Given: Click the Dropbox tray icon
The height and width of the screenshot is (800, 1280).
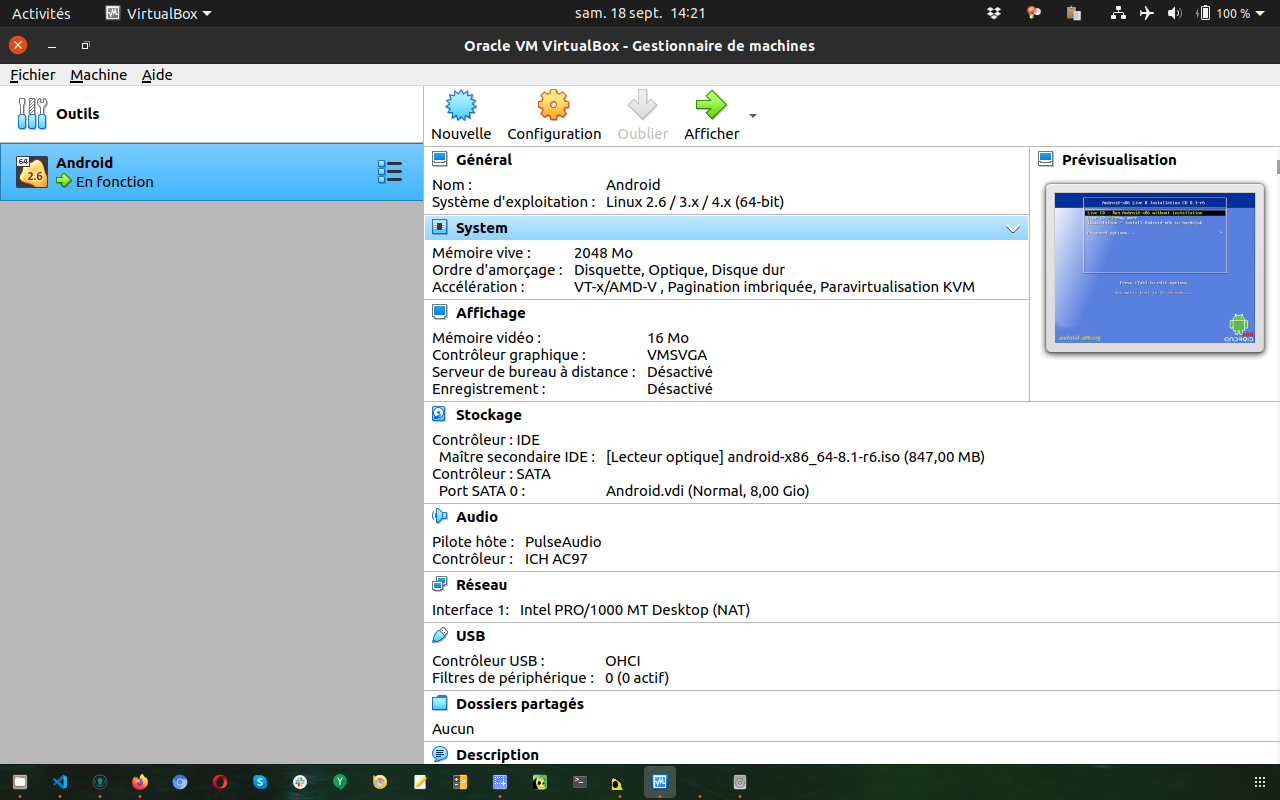Looking at the screenshot, I should pyautogui.click(x=994, y=14).
